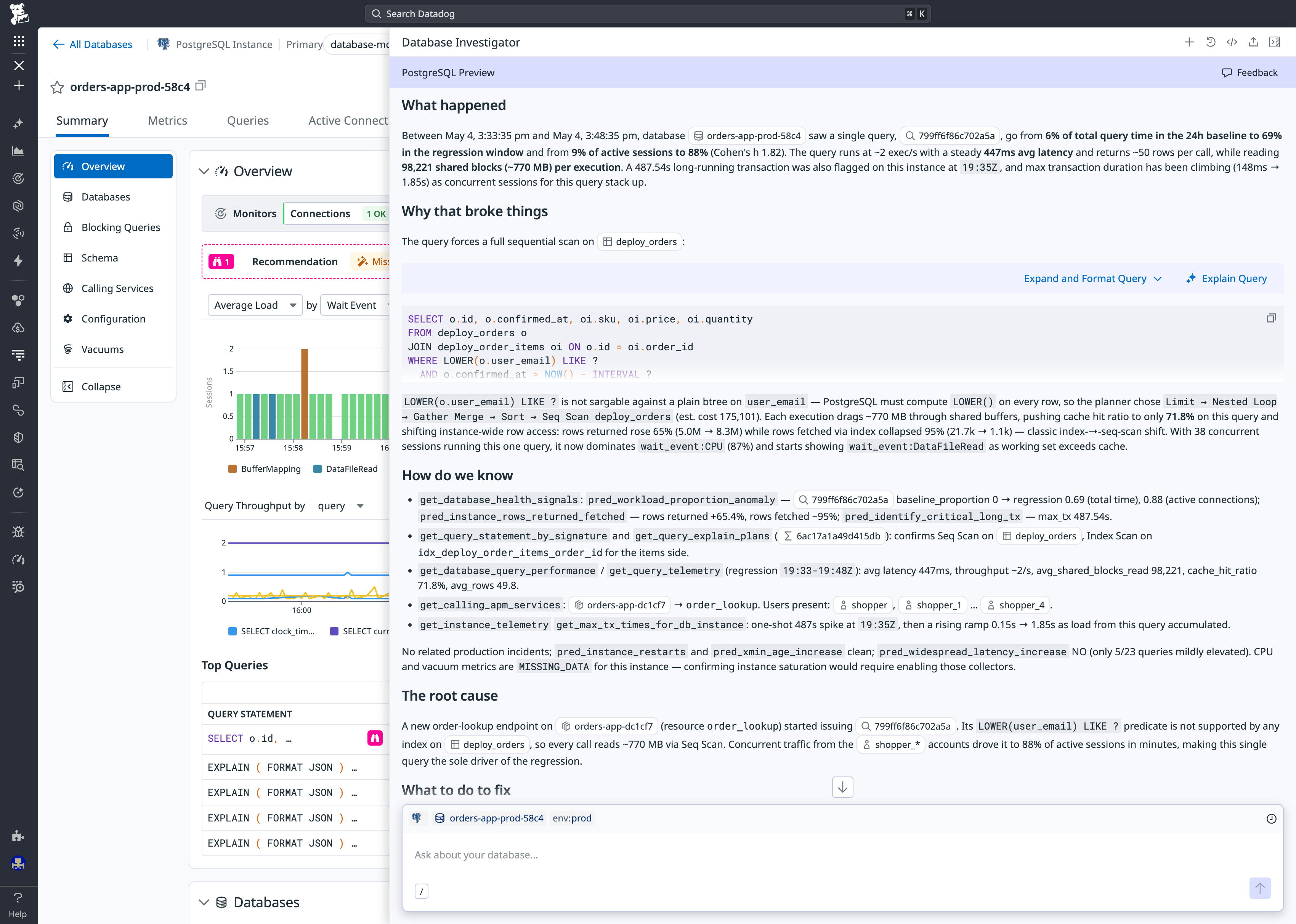The image size is (1296, 924).
Task: Open the Average Load dropdown
Action: click(255, 305)
